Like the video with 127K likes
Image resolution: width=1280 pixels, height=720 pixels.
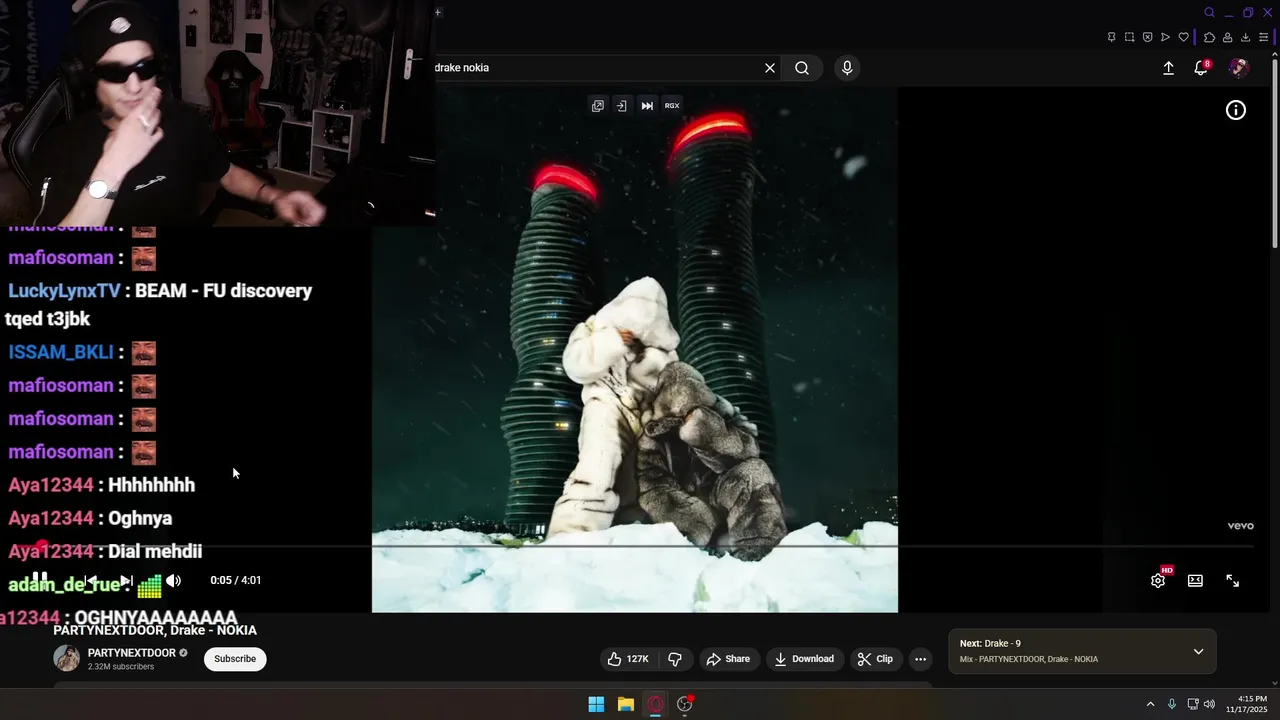coord(627,659)
